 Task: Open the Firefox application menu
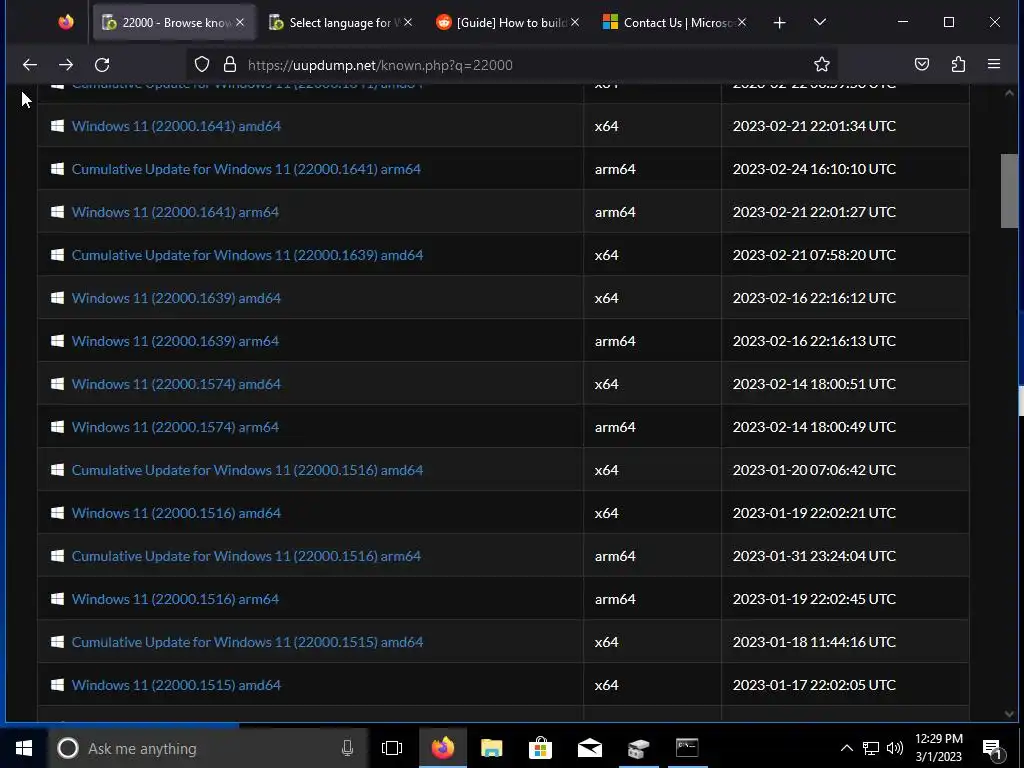point(994,64)
